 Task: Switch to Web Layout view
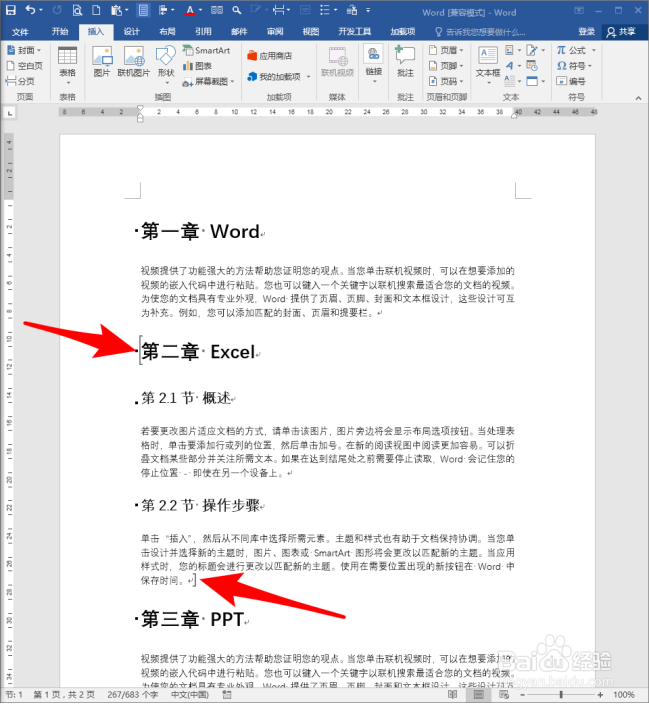point(504,695)
